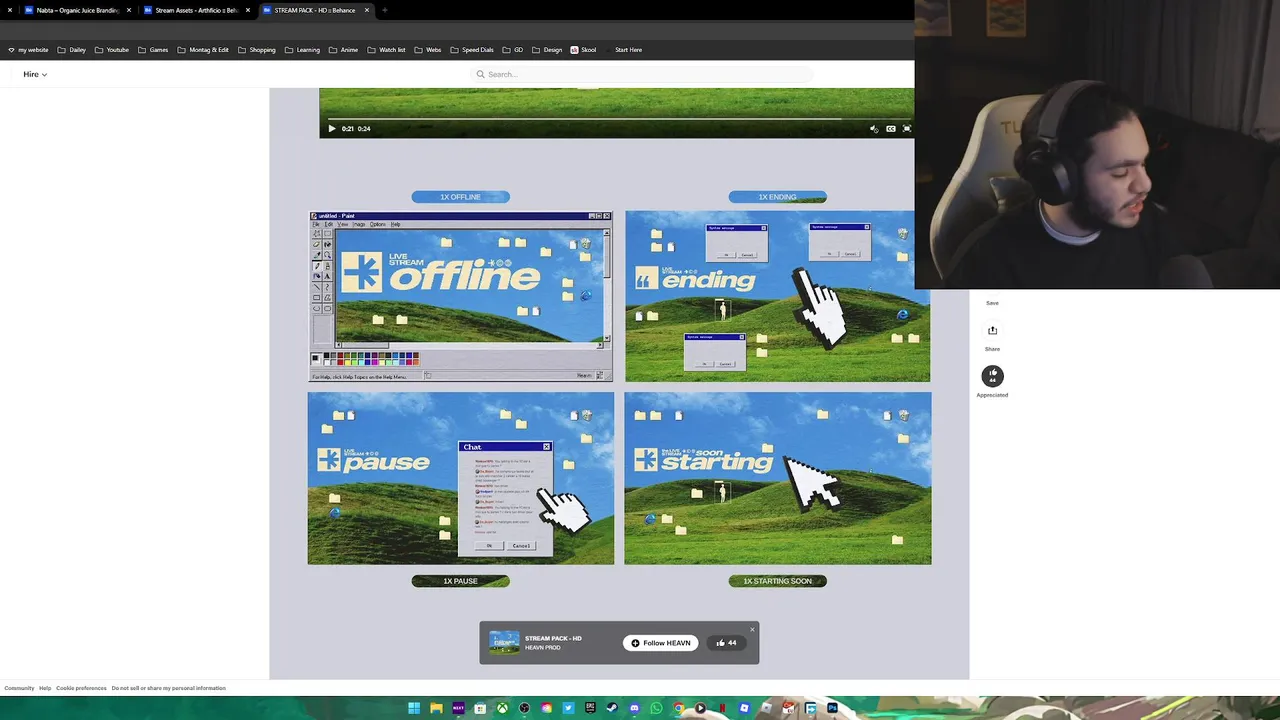The image size is (1280, 720).
Task: Open Cookie preferences footer link
Action: click(x=81, y=688)
